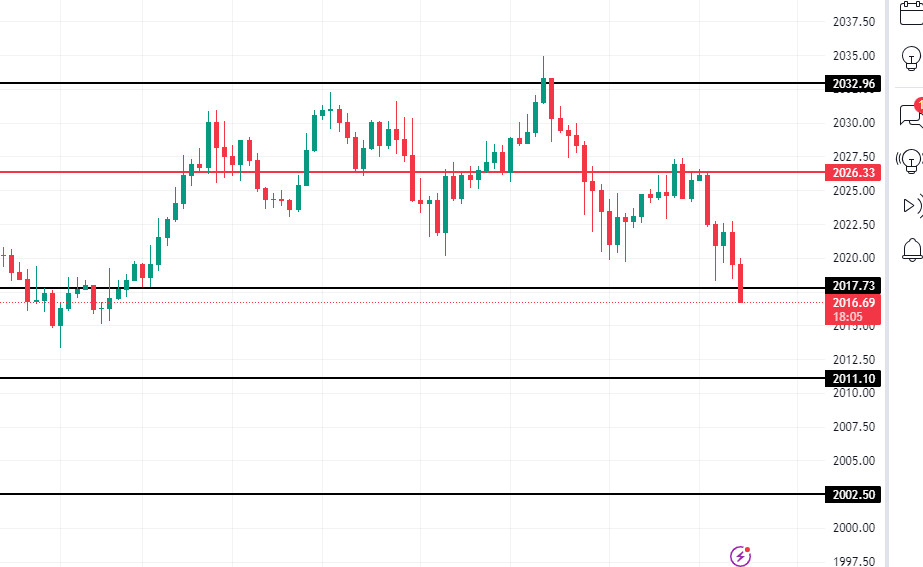Image resolution: width=923 pixels, height=567 pixels.
Task: Open chats with unread notification badge
Action: coord(910,113)
